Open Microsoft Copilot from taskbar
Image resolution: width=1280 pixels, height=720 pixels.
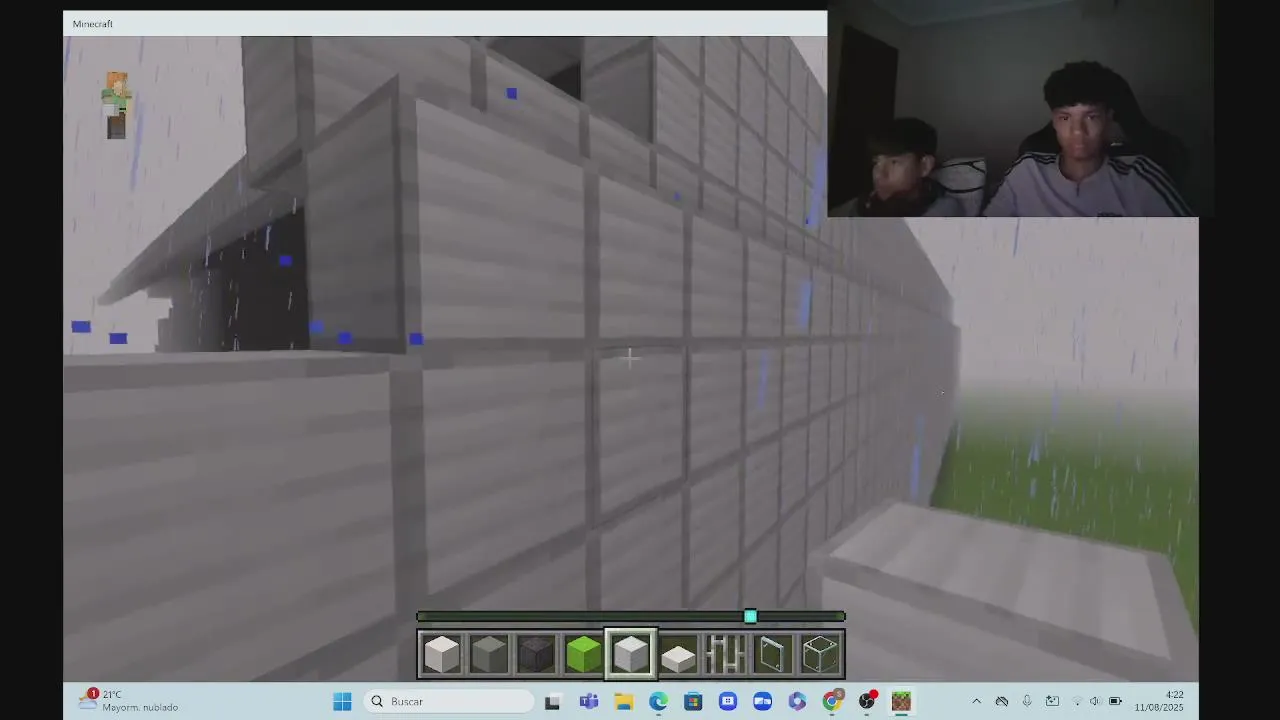[x=797, y=702]
